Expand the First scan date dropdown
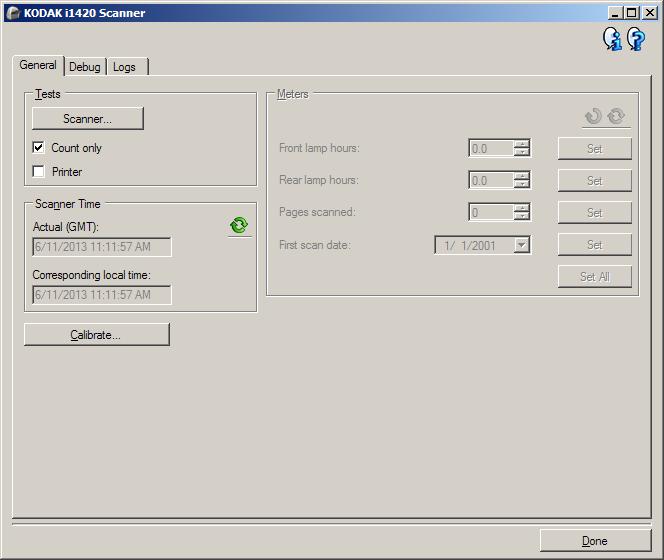This screenshot has width=664, height=560. 522,245
